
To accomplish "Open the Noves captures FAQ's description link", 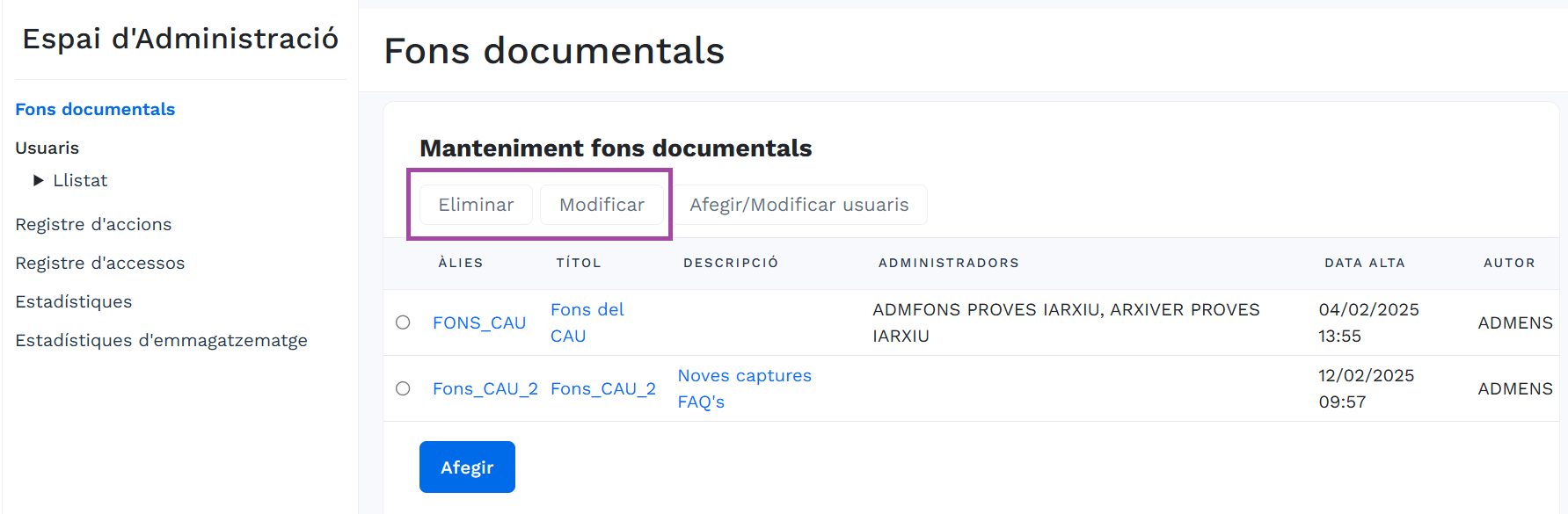I will (x=744, y=387).
